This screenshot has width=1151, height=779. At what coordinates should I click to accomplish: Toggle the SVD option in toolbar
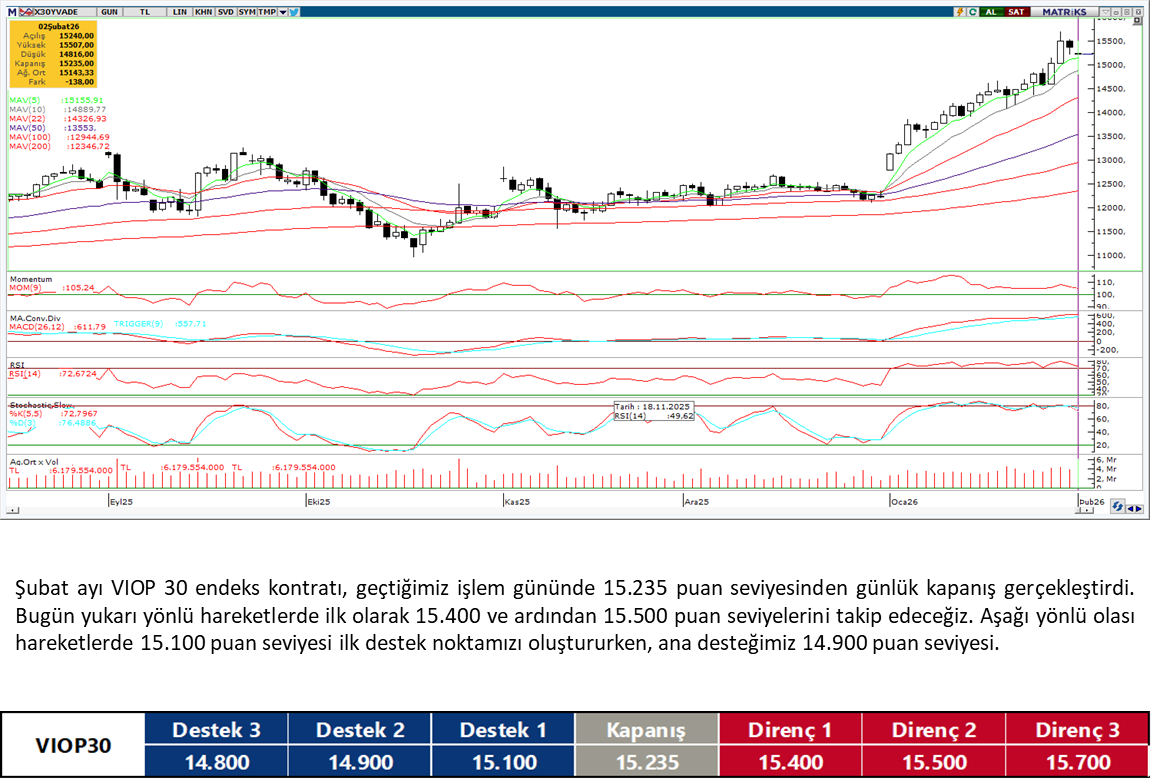(x=225, y=12)
